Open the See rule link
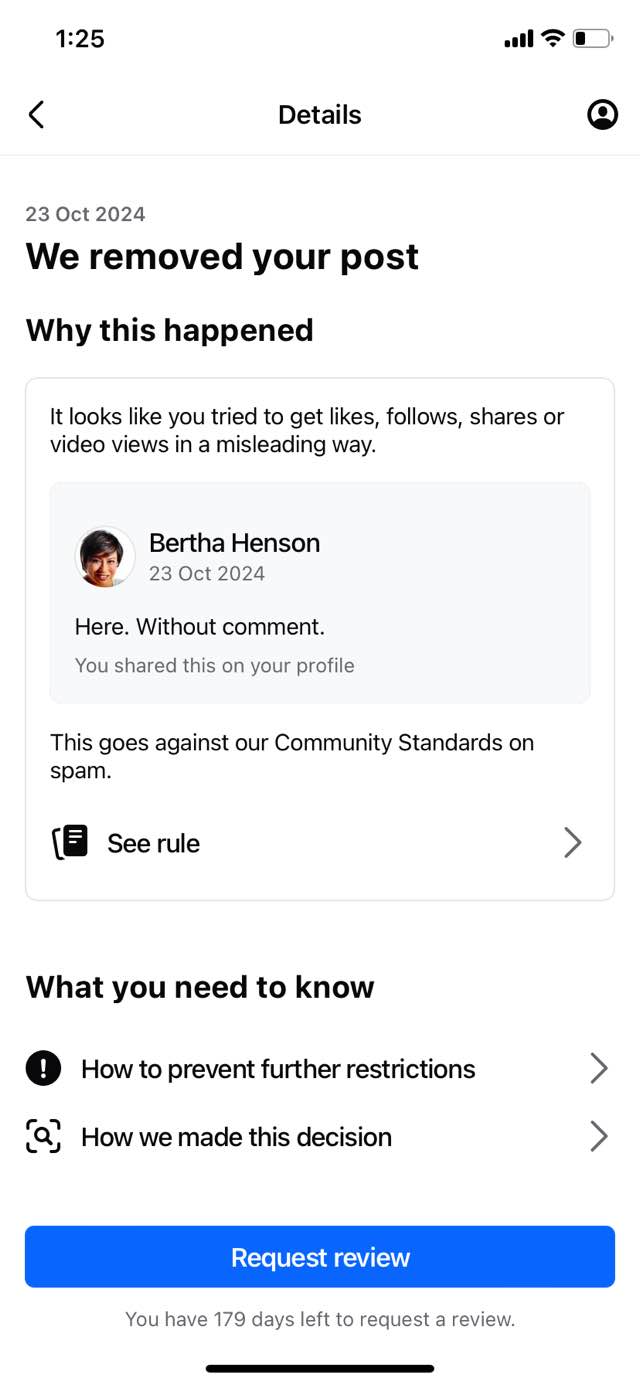640x1385 pixels. (154, 843)
